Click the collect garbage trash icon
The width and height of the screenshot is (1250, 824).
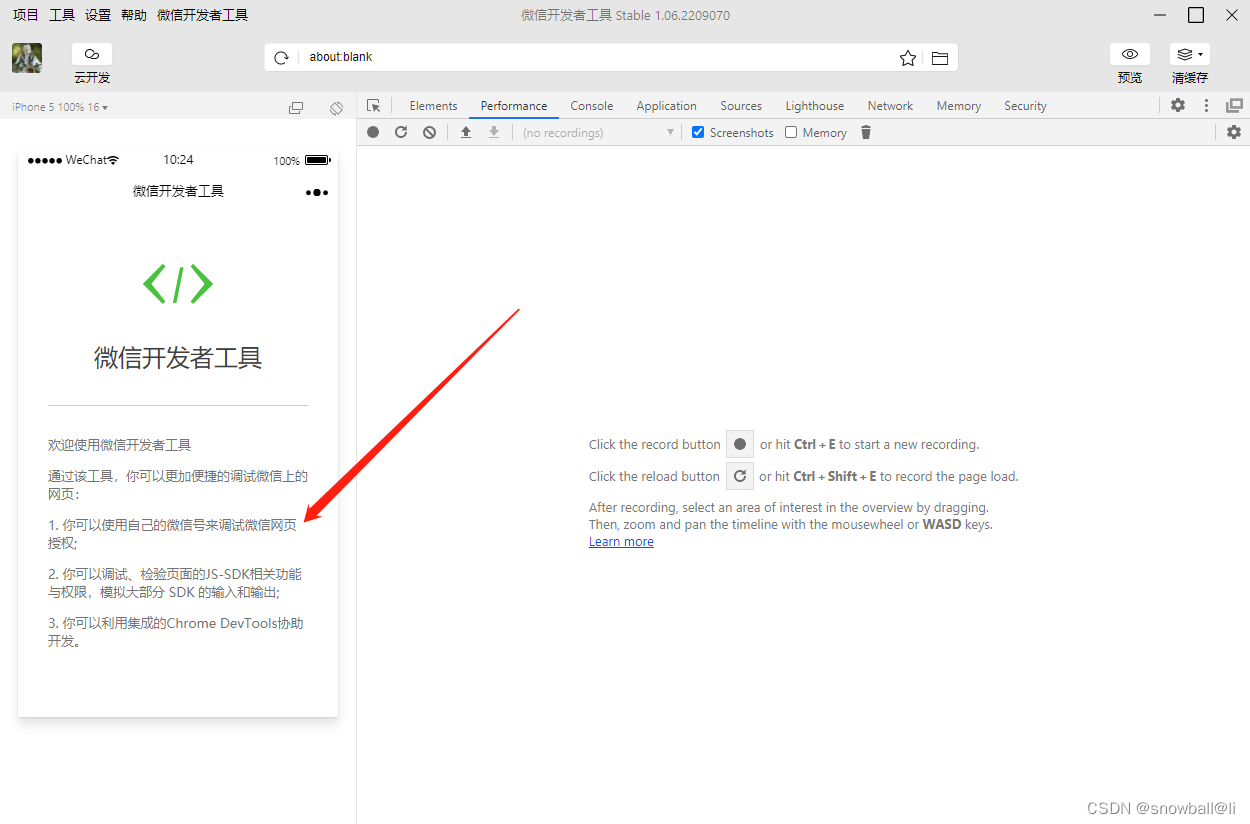coord(866,132)
